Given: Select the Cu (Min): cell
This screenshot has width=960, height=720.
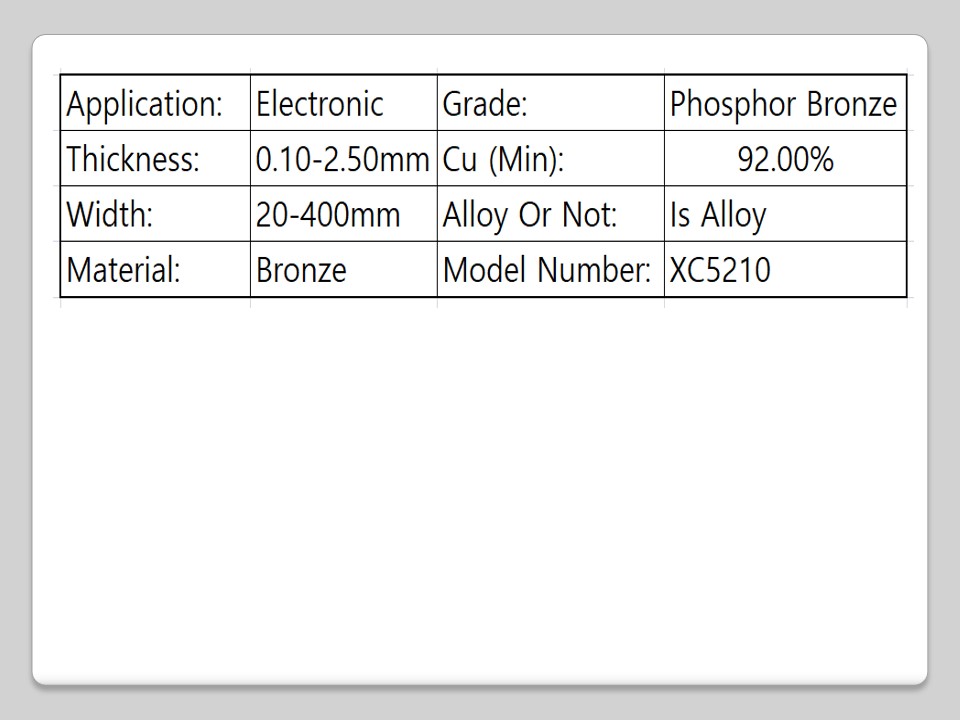Looking at the screenshot, I should coord(503,160).
